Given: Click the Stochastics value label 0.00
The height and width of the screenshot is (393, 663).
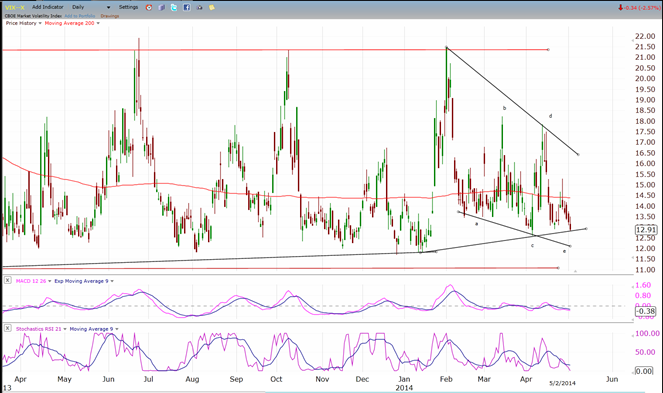Looking at the screenshot, I should 644,371.
